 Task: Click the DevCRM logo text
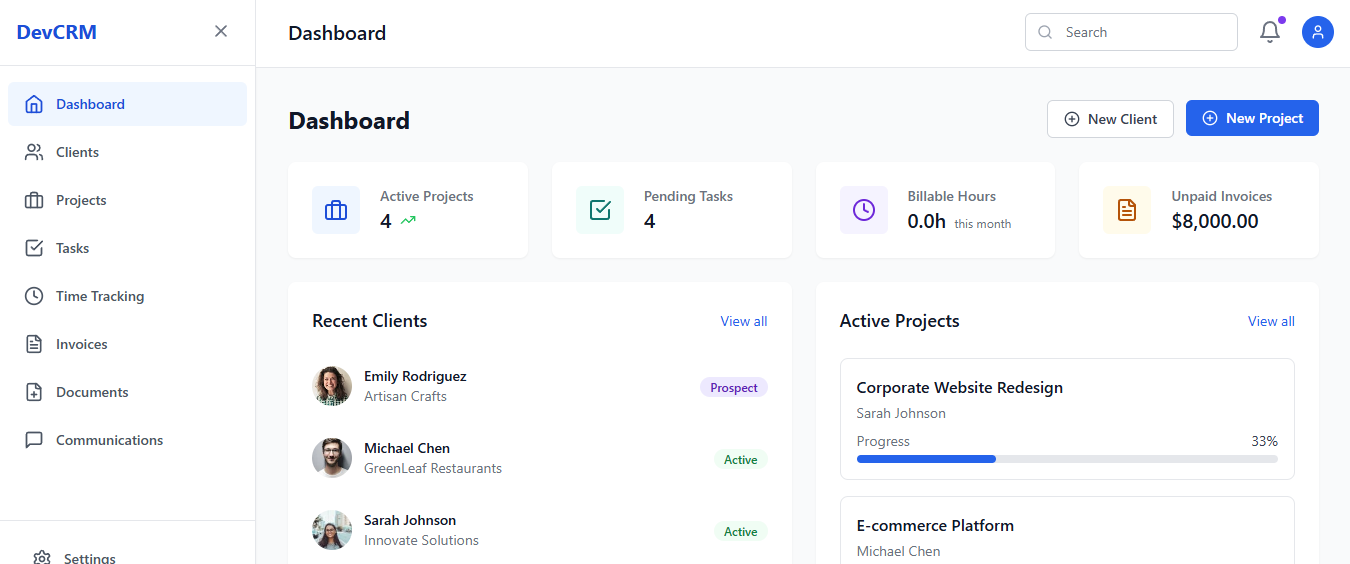click(x=56, y=32)
